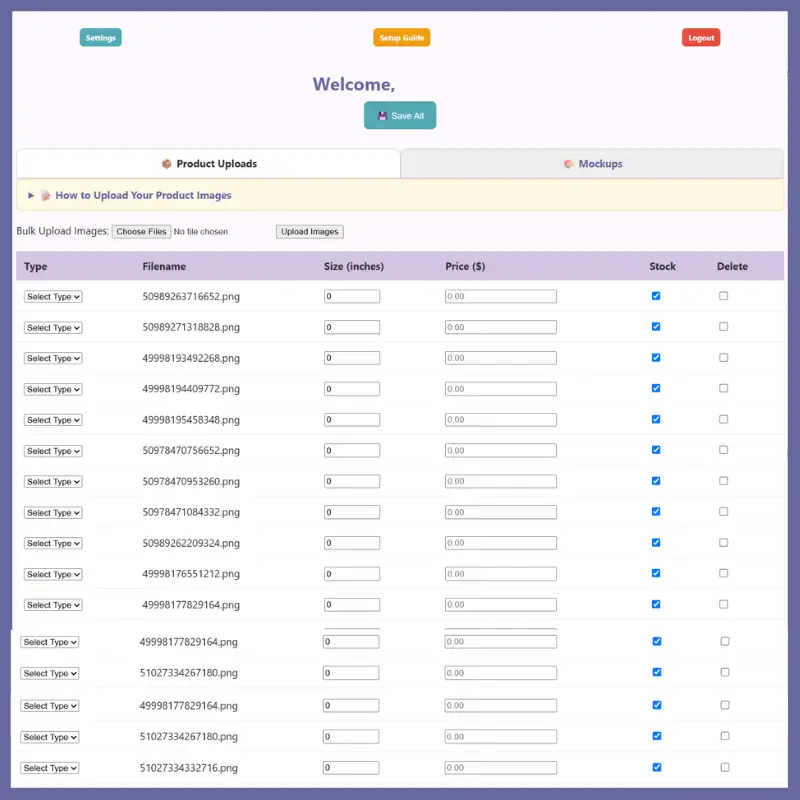
Task: Uncheck Stock for 51027334332716.png
Action: 657,767
